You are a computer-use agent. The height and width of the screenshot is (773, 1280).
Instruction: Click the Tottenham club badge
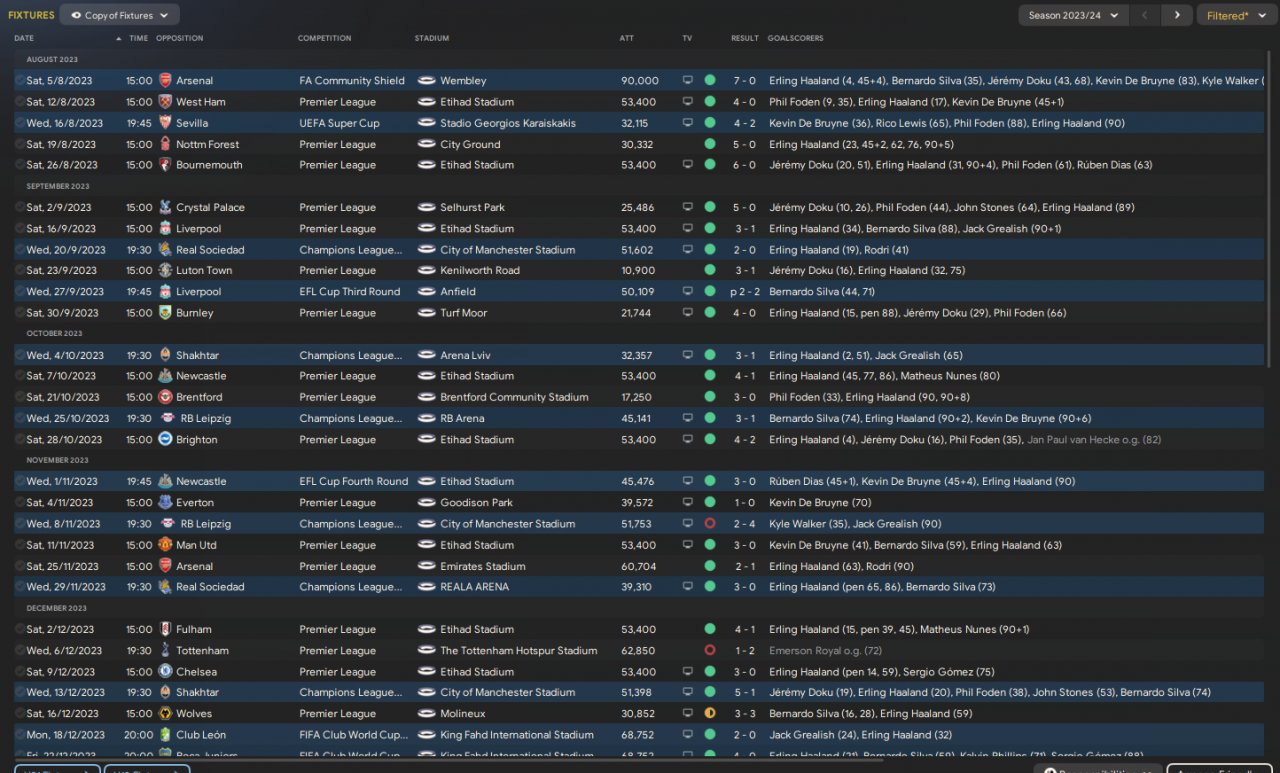pos(165,651)
